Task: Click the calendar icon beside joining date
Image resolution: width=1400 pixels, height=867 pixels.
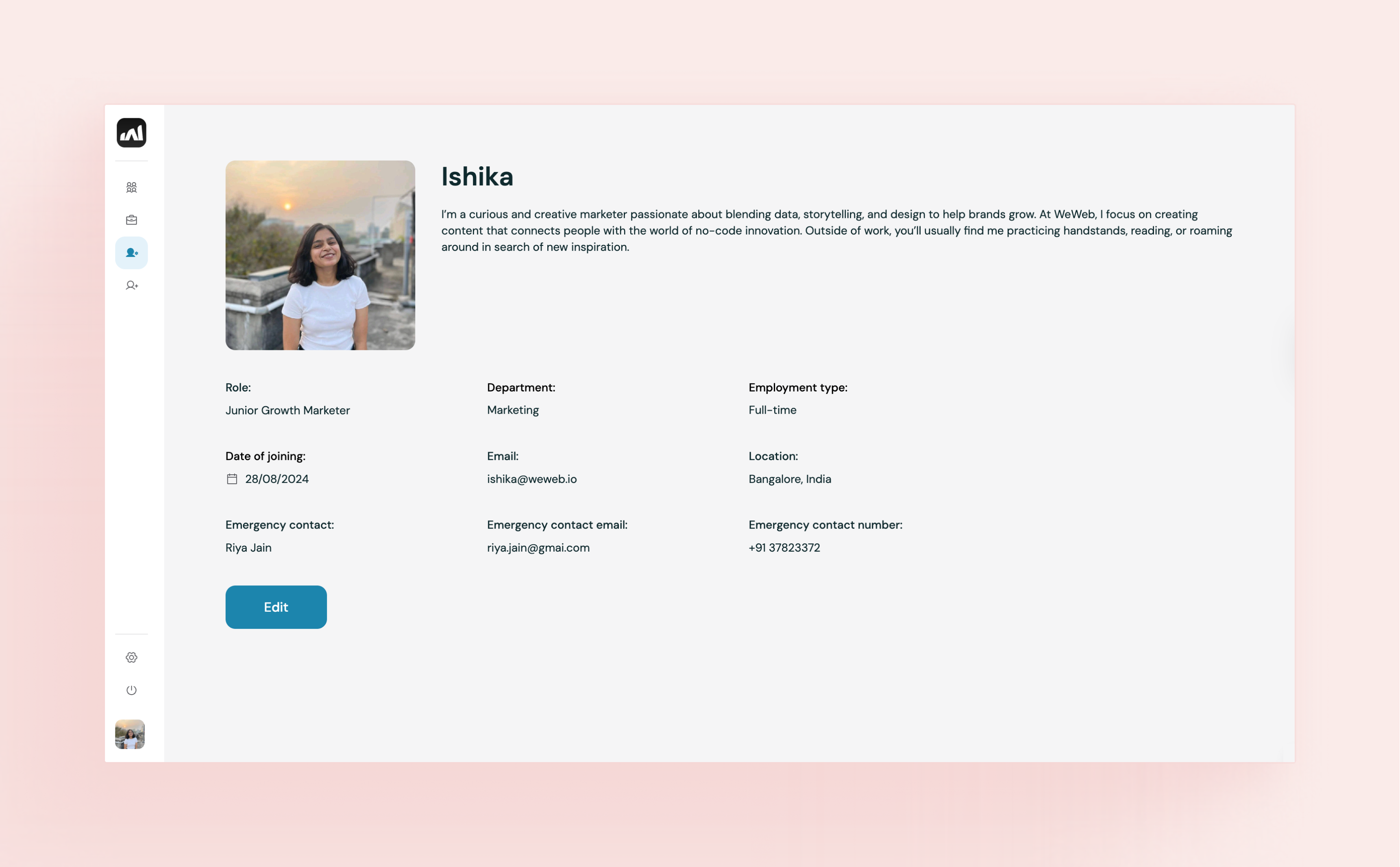Action: [x=232, y=479]
